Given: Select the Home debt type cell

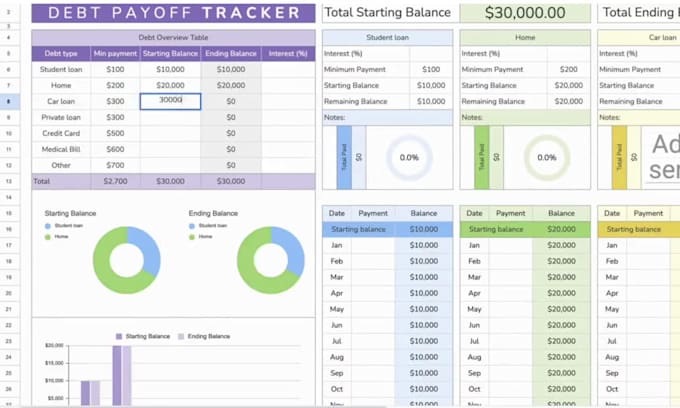Looking at the screenshot, I should pyautogui.click(x=61, y=85).
